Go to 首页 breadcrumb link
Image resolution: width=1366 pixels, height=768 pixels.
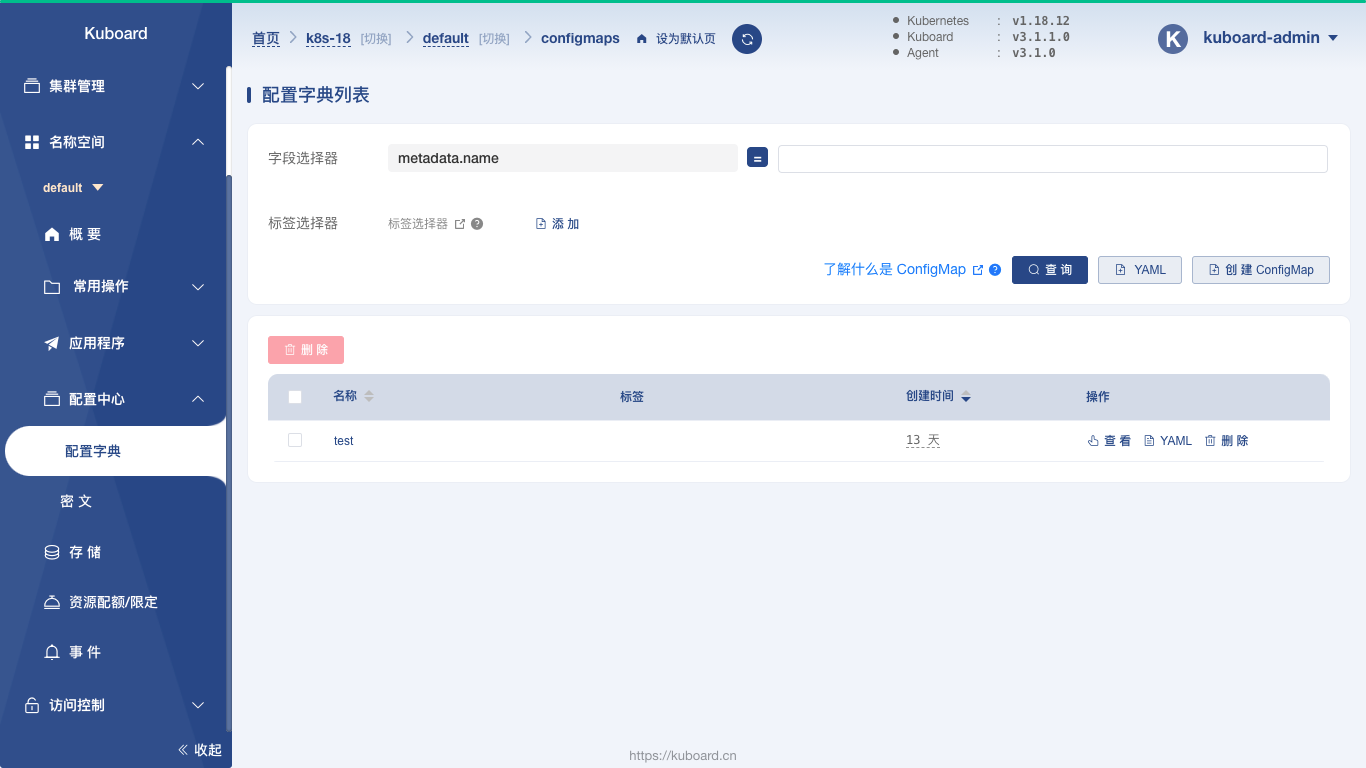pos(266,38)
